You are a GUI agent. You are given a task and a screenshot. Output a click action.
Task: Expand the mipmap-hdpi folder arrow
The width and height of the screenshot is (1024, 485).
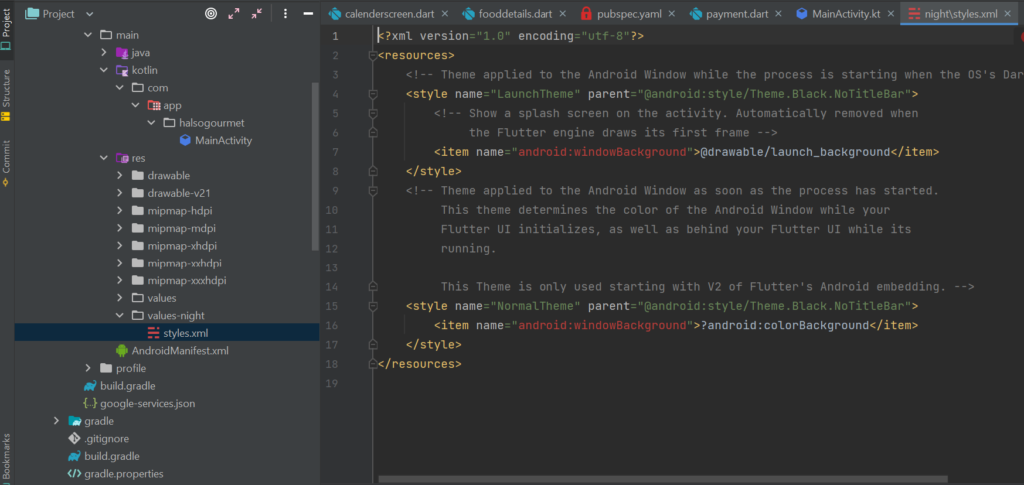coord(120,211)
